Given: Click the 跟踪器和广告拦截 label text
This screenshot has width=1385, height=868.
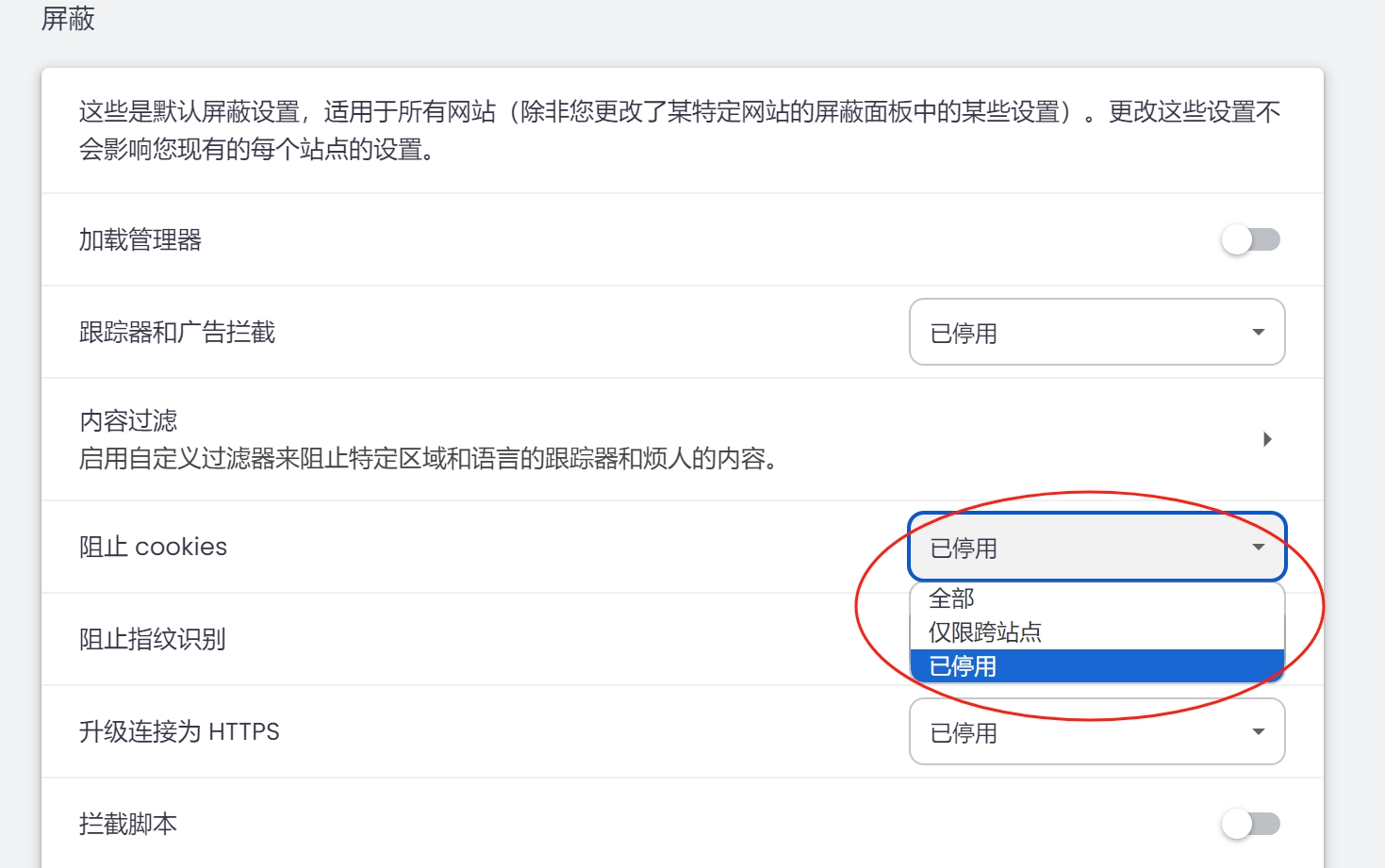Looking at the screenshot, I should (x=177, y=332).
